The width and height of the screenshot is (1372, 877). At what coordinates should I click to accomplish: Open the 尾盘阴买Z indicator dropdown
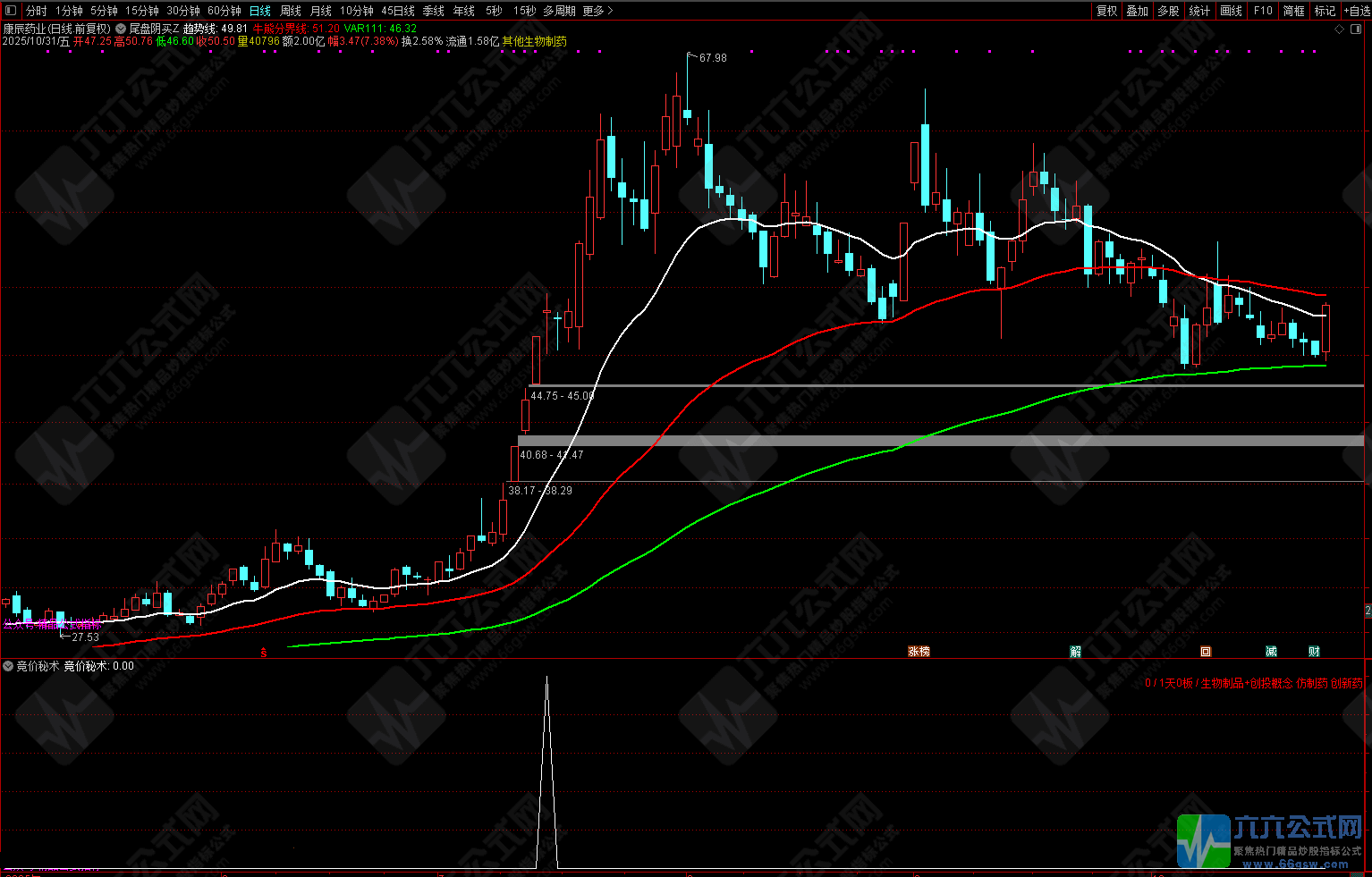121,29
